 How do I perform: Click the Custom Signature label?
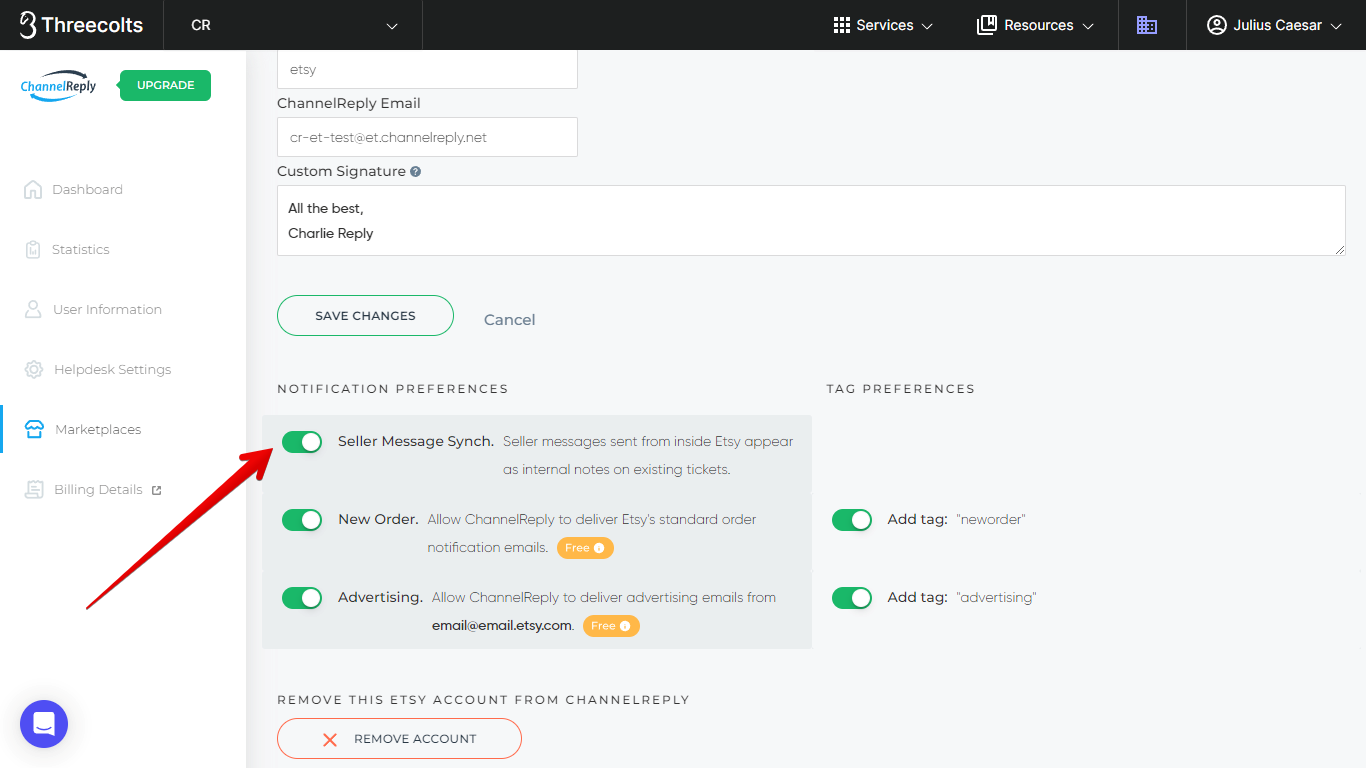[341, 171]
